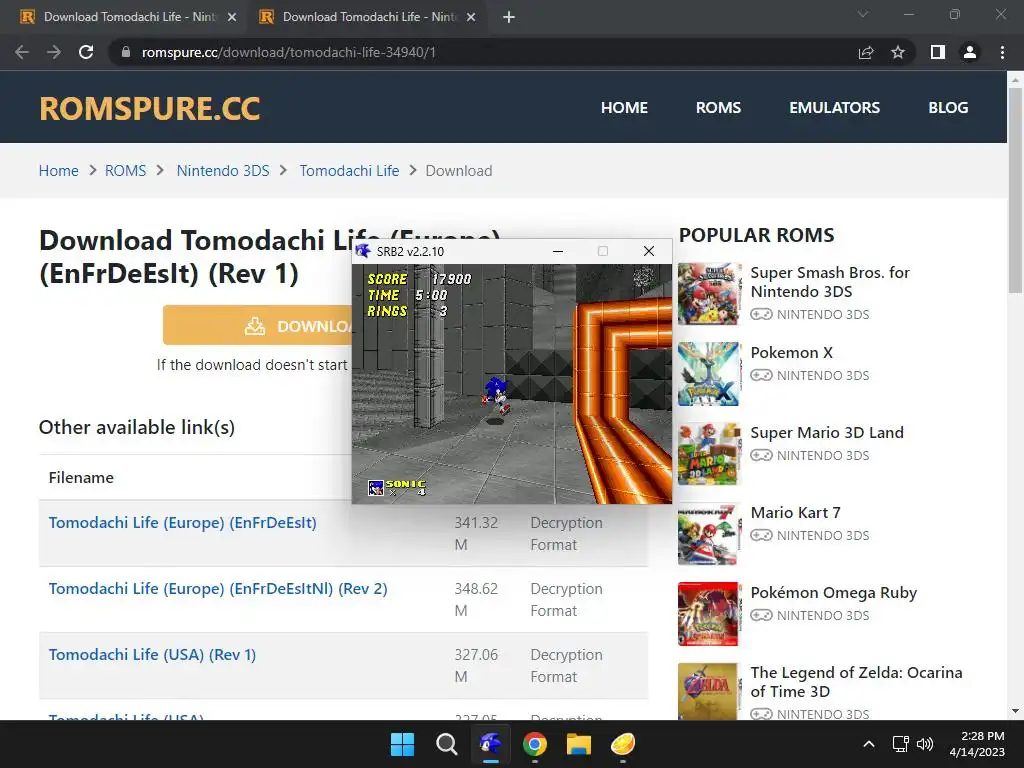Share this page via the share icon
Image resolution: width=1024 pixels, height=768 pixels.
click(866, 52)
